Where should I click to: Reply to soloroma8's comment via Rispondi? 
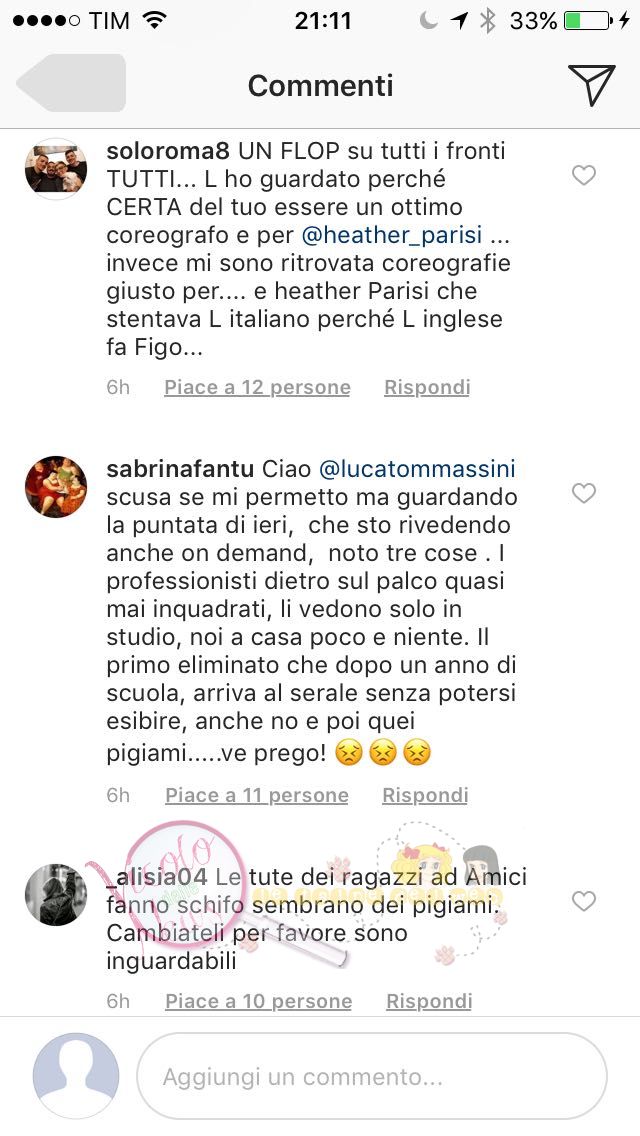click(x=427, y=388)
